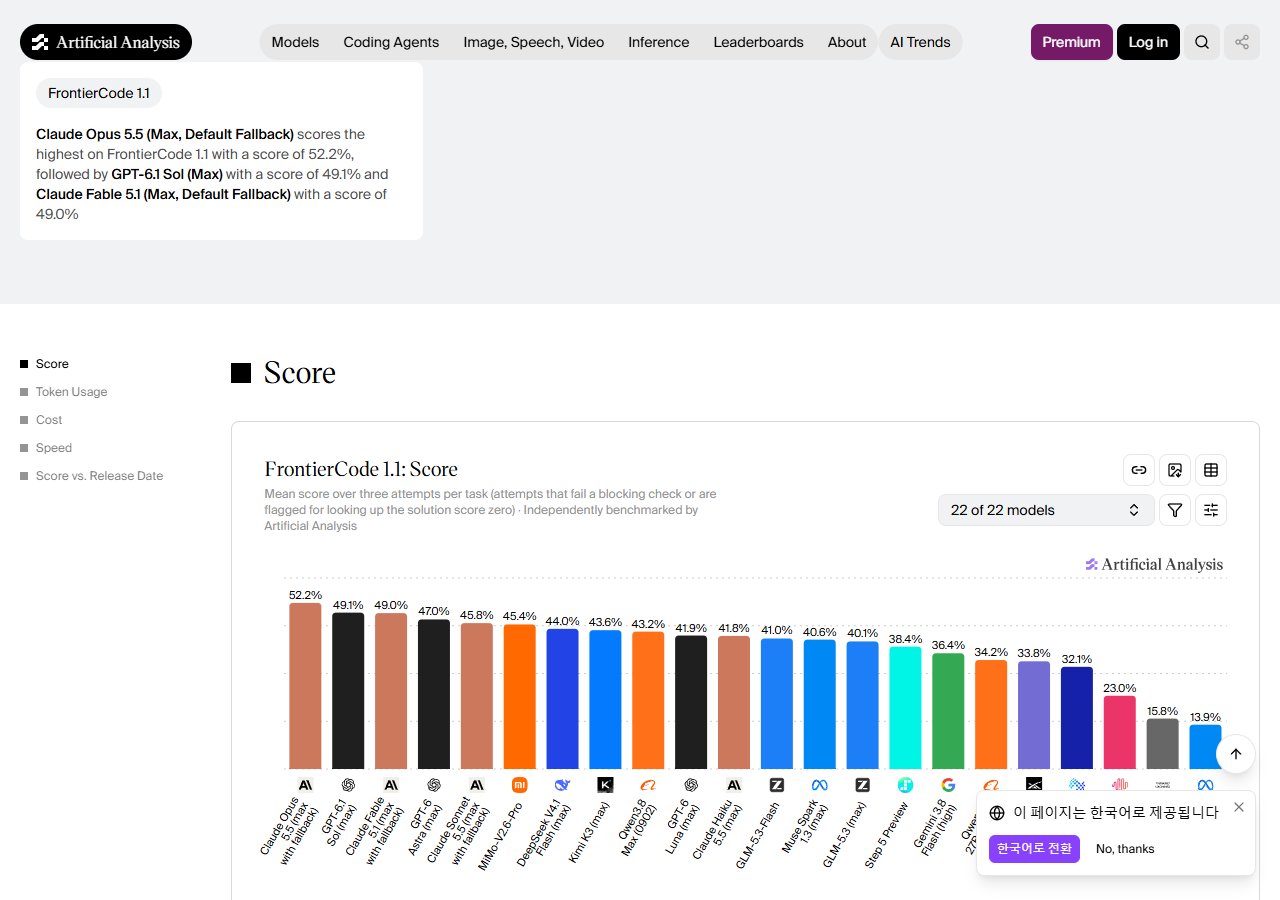The width and height of the screenshot is (1280, 900).
Task: Open the chart settings sliders icon
Action: click(1211, 510)
